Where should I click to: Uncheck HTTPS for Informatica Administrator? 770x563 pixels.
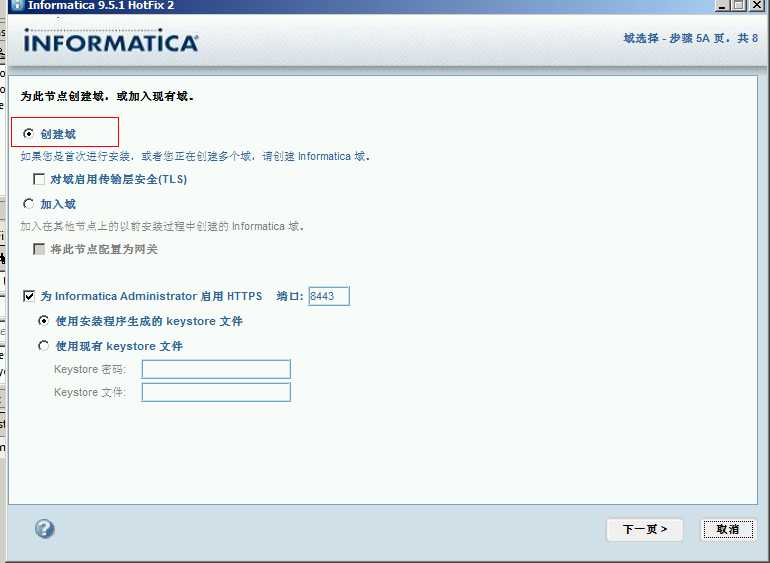(29, 296)
